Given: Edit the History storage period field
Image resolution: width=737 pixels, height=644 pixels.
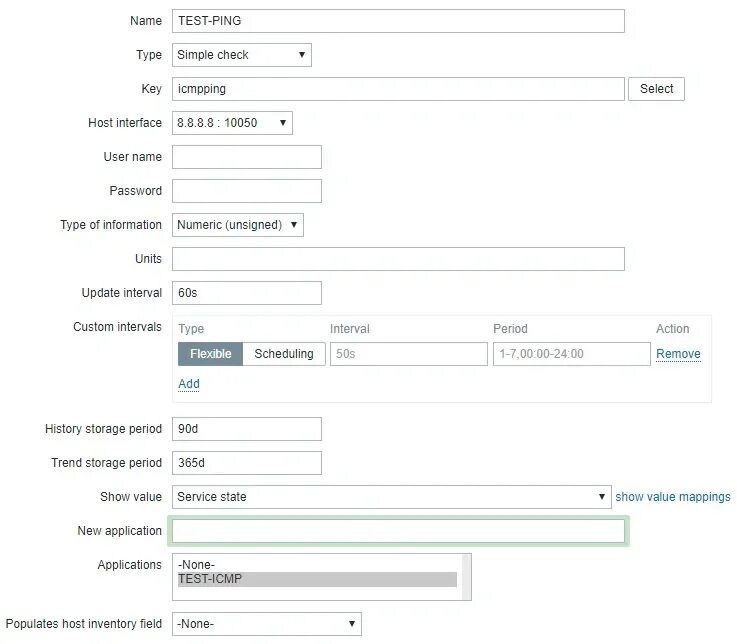Looking at the screenshot, I should [x=247, y=429].
